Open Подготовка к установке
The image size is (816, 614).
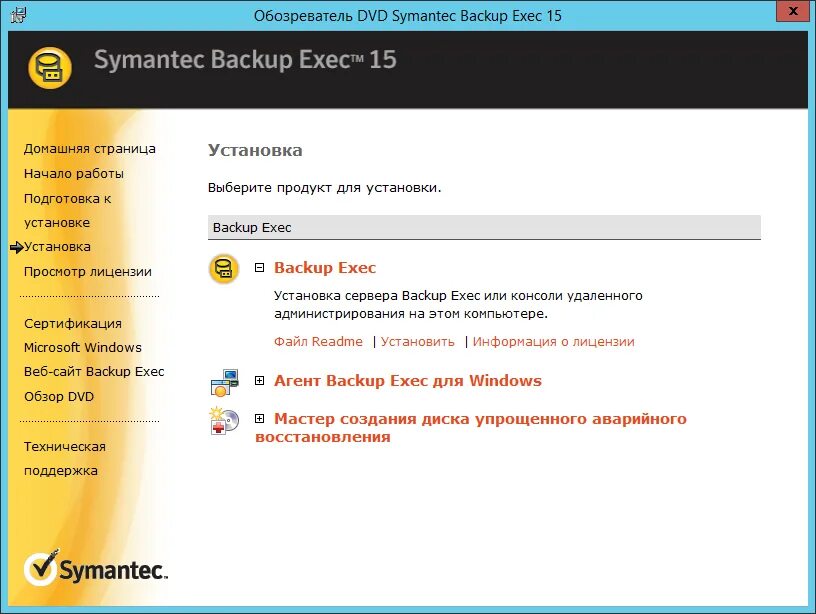coord(68,211)
